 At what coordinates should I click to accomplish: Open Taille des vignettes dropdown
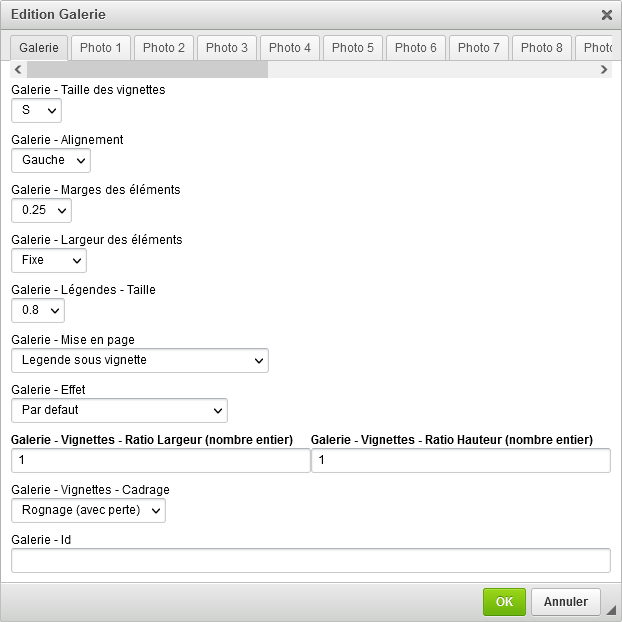36,110
